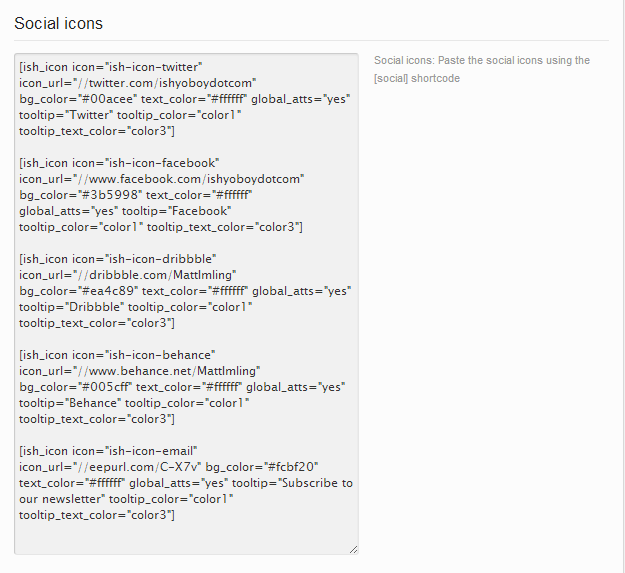This screenshot has height=573, width=625.
Task: Place cursor on "ish-icon-twitter" text
Action: (x=153, y=67)
